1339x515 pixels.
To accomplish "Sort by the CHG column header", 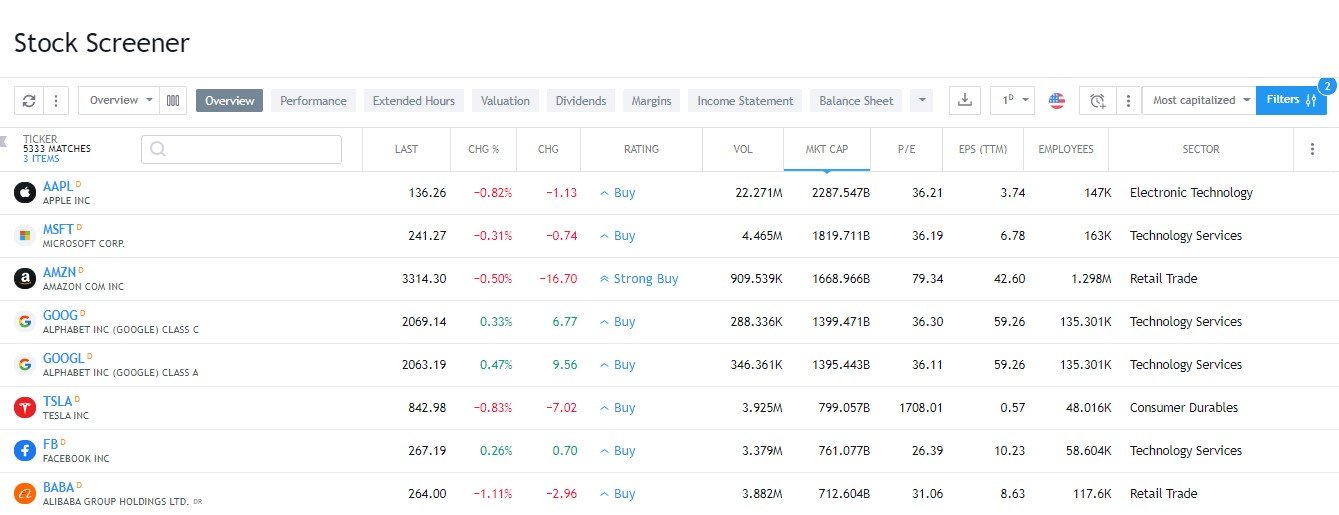I will [x=548, y=149].
